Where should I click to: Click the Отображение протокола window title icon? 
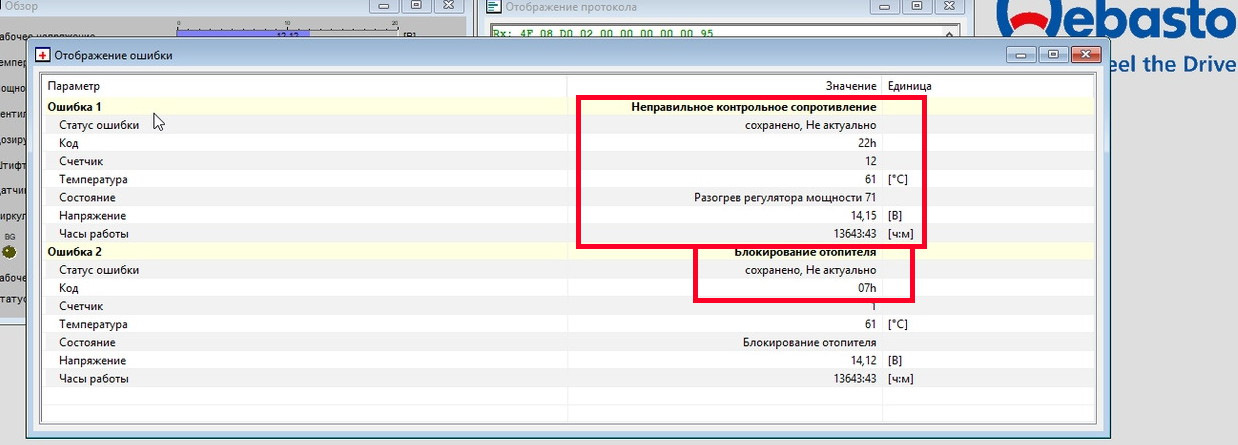tap(494, 7)
